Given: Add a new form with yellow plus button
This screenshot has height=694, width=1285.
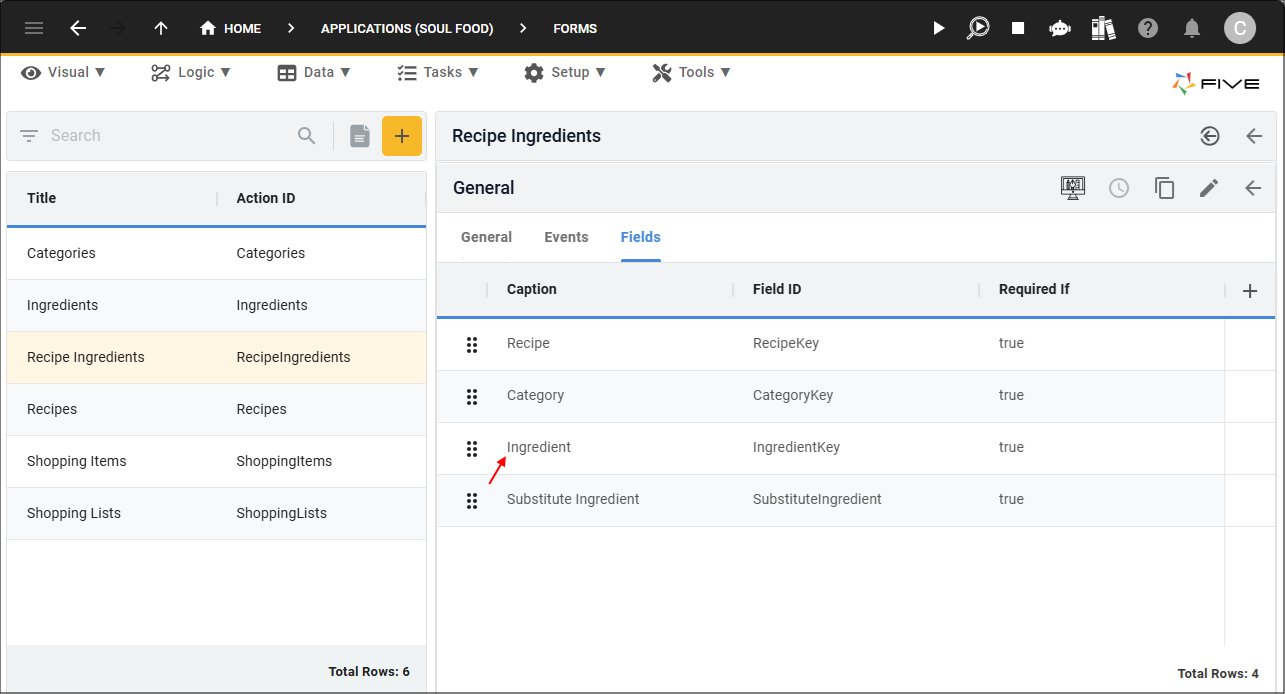Looking at the screenshot, I should coord(402,136).
